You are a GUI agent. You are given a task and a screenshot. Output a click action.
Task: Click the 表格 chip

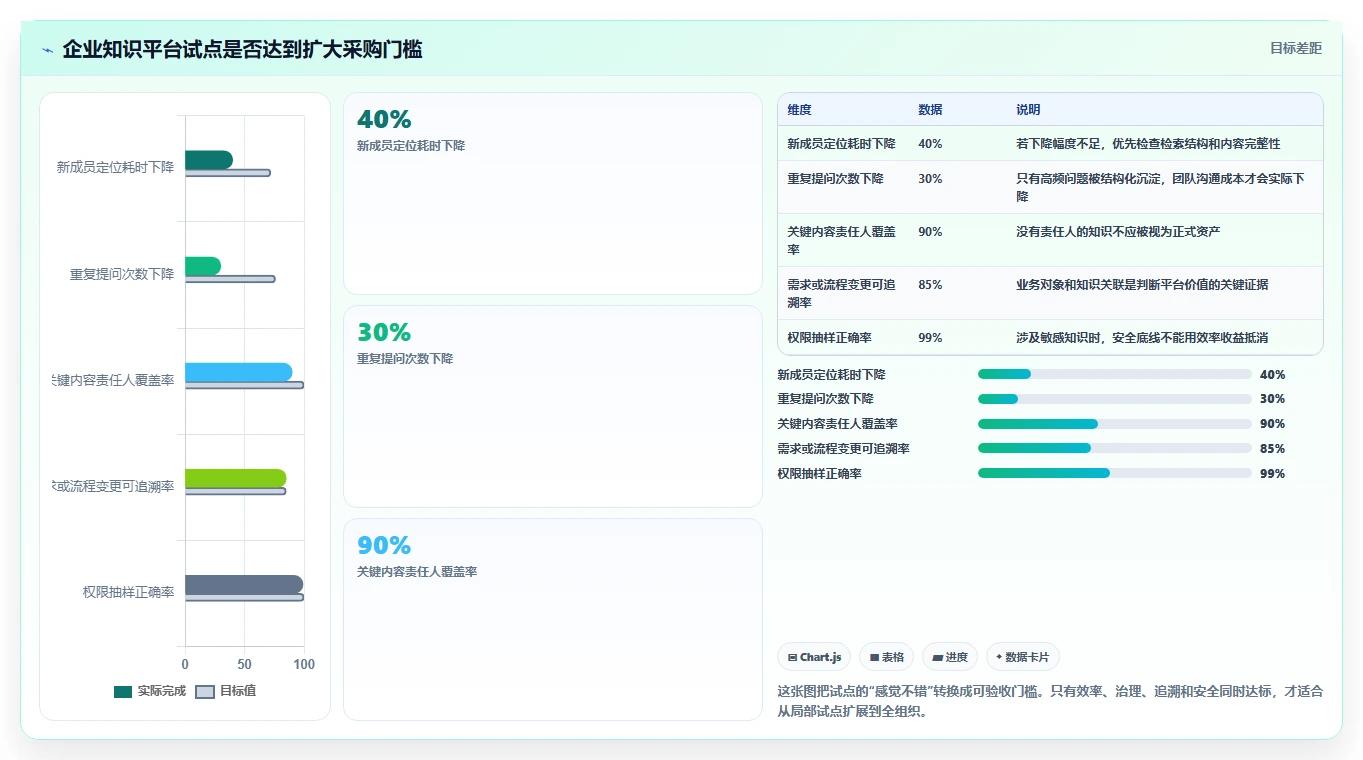887,657
